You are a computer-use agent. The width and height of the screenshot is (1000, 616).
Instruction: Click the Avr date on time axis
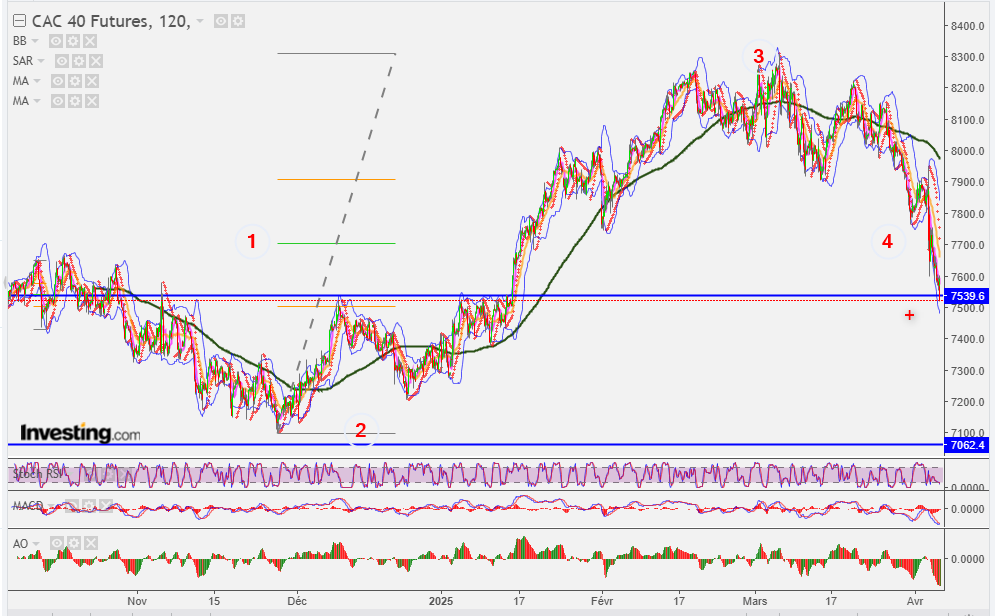(x=915, y=601)
